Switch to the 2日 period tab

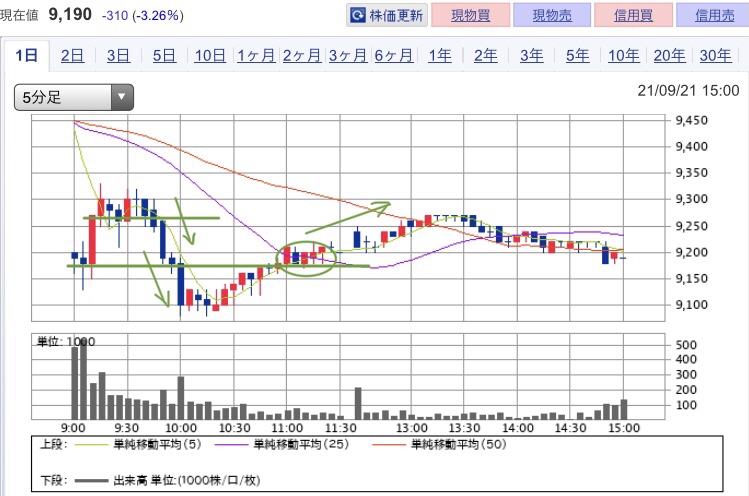(73, 56)
